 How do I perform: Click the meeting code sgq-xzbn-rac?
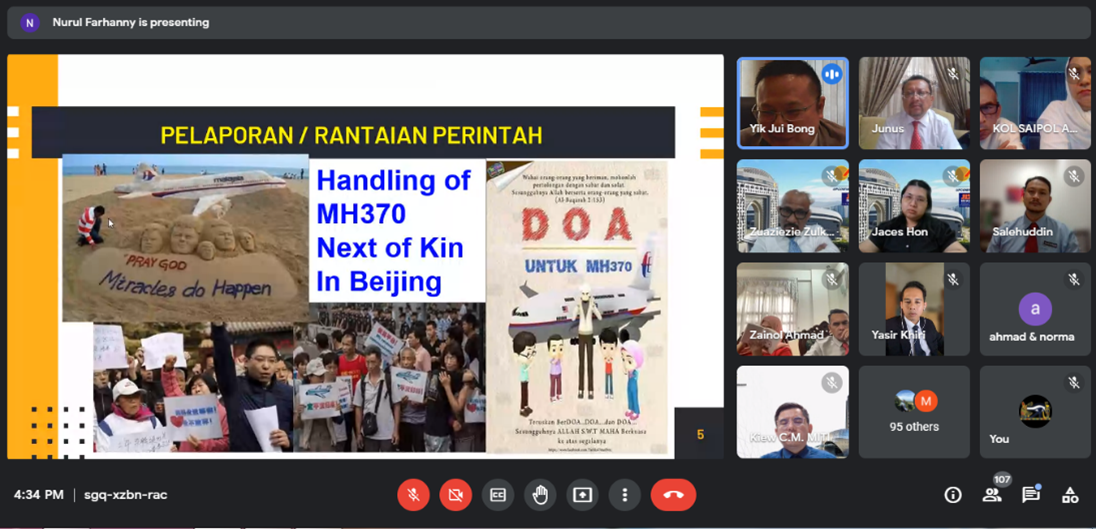click(x=125, y=495)
